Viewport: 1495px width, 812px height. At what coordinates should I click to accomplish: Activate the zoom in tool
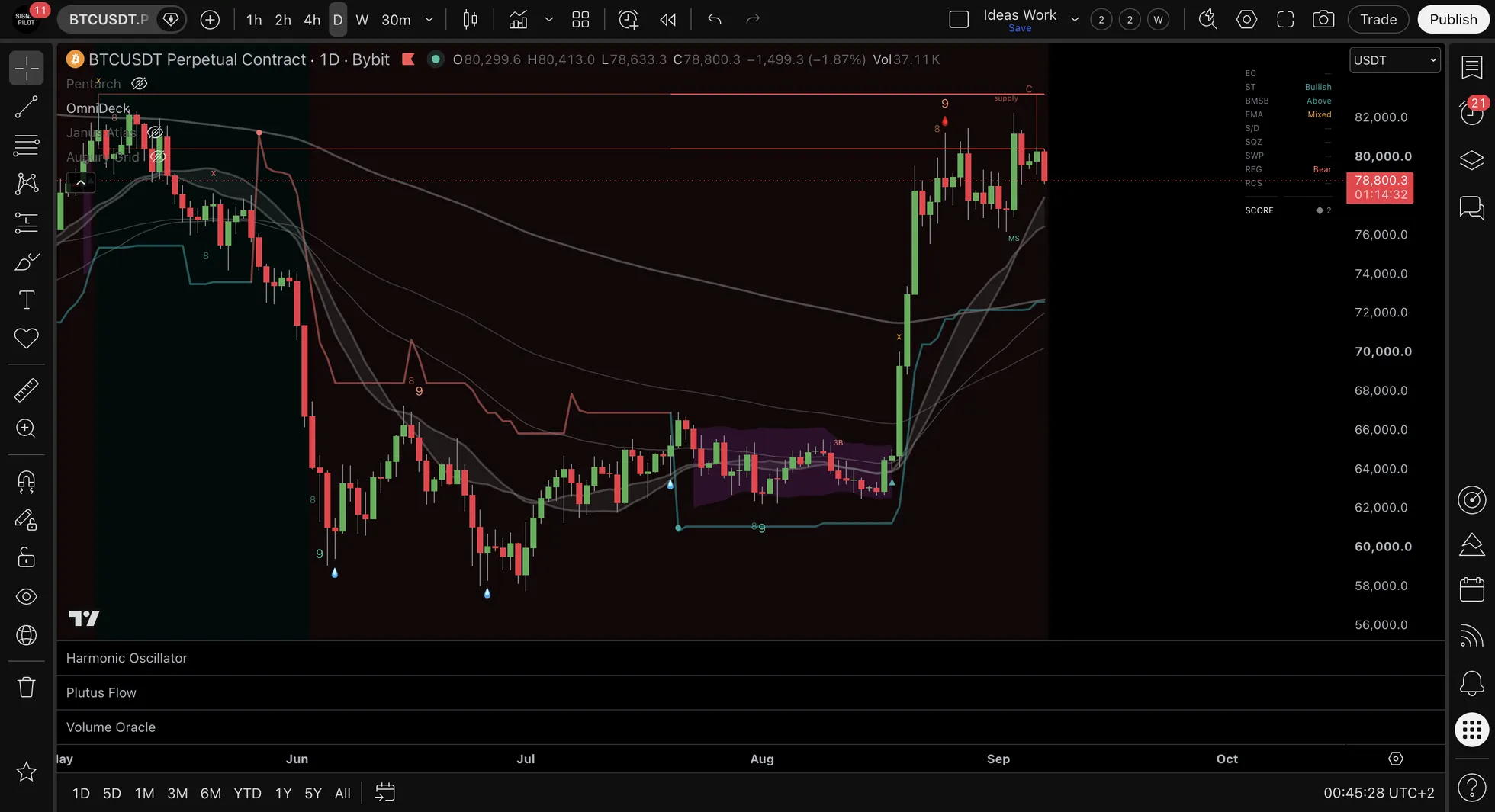click(27, 428)
